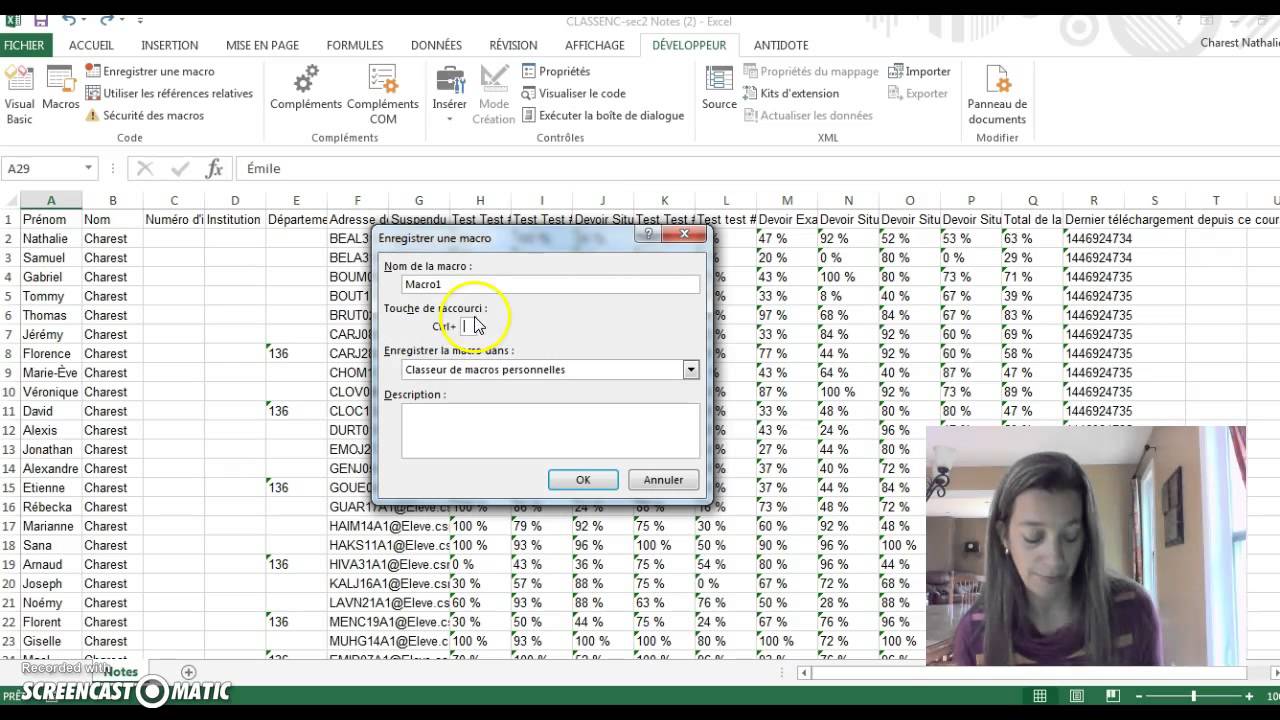Click Exécuter la boîte de dialogue
Screen dimensions: 1280x720
[603, 115]
